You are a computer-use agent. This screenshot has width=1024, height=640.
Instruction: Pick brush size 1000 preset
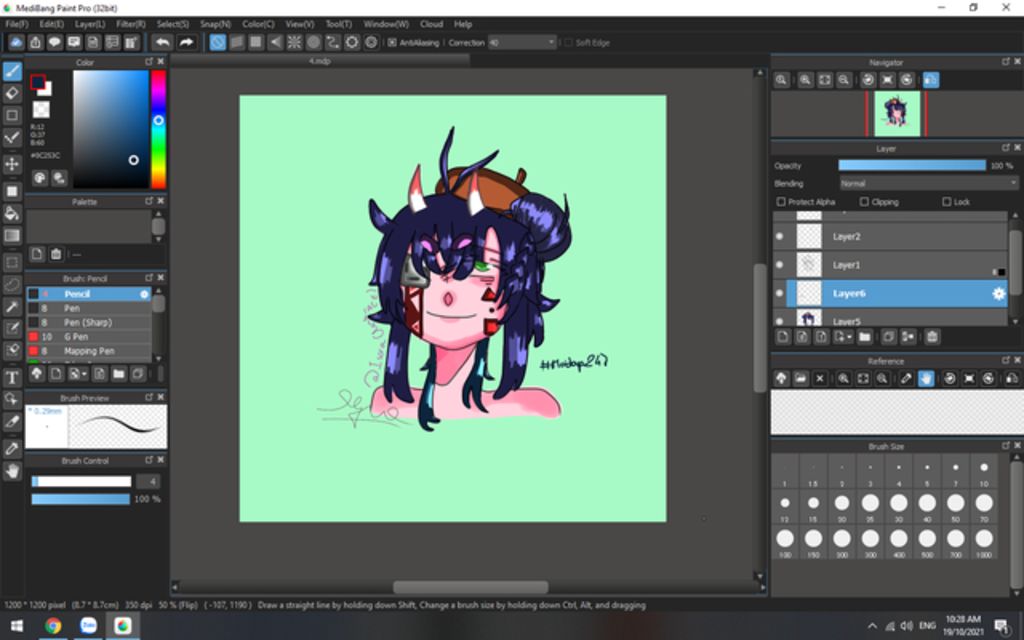tap(984, 543)
